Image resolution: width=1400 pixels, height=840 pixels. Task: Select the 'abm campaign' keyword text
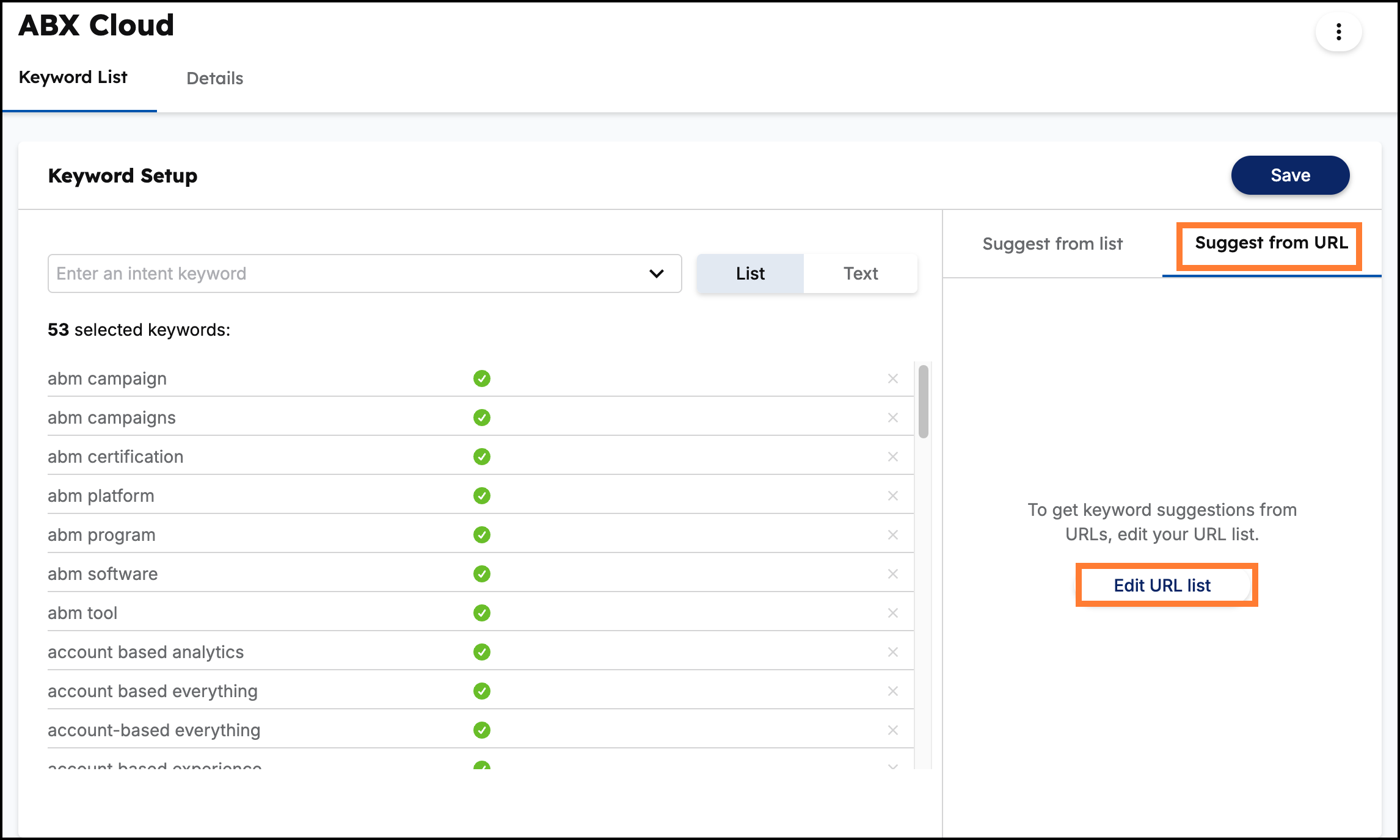pyautogui.click(x=108, y=378)
